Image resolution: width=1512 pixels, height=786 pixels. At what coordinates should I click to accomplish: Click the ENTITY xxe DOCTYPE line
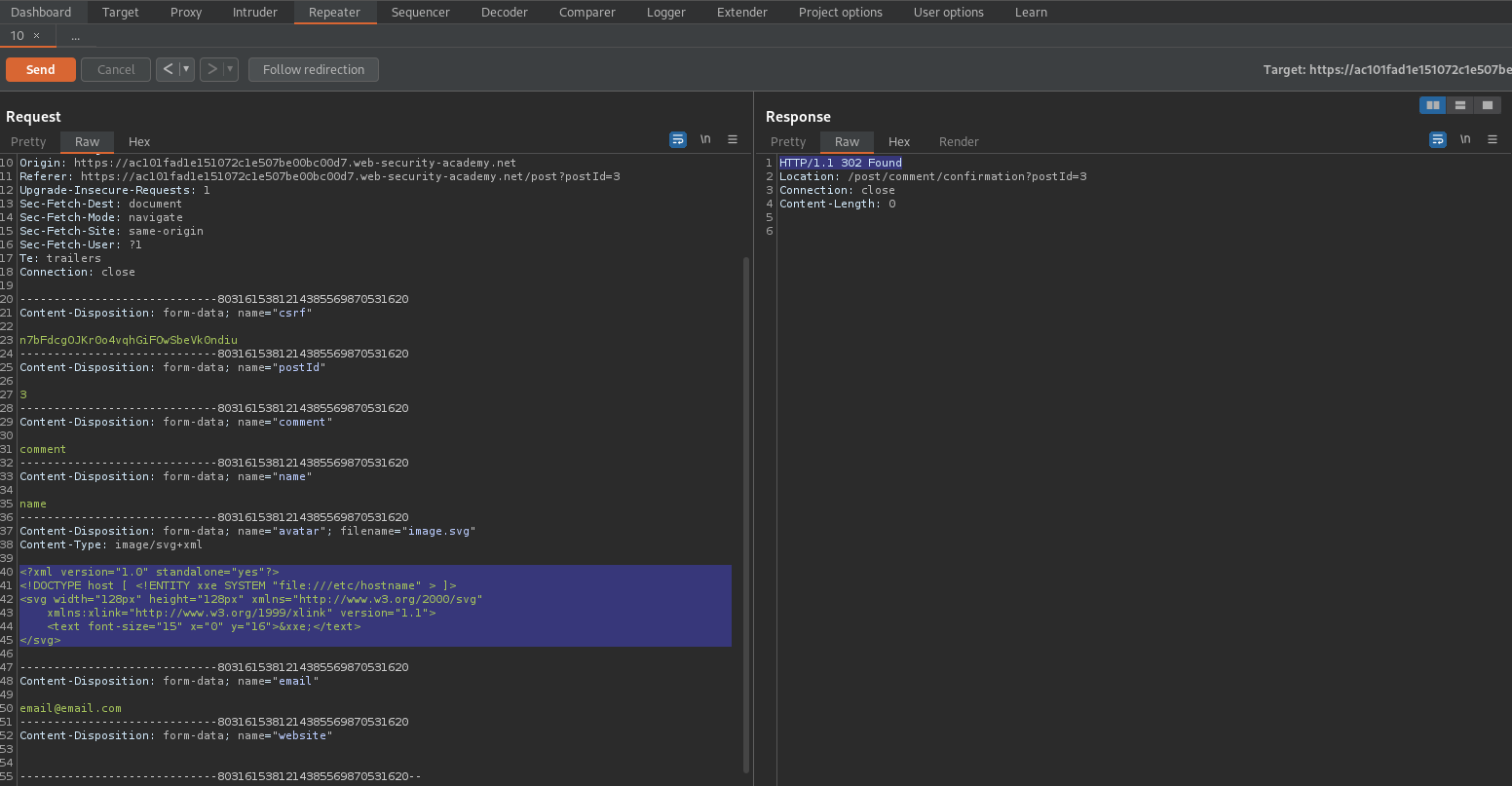click(x=238, y=585)
